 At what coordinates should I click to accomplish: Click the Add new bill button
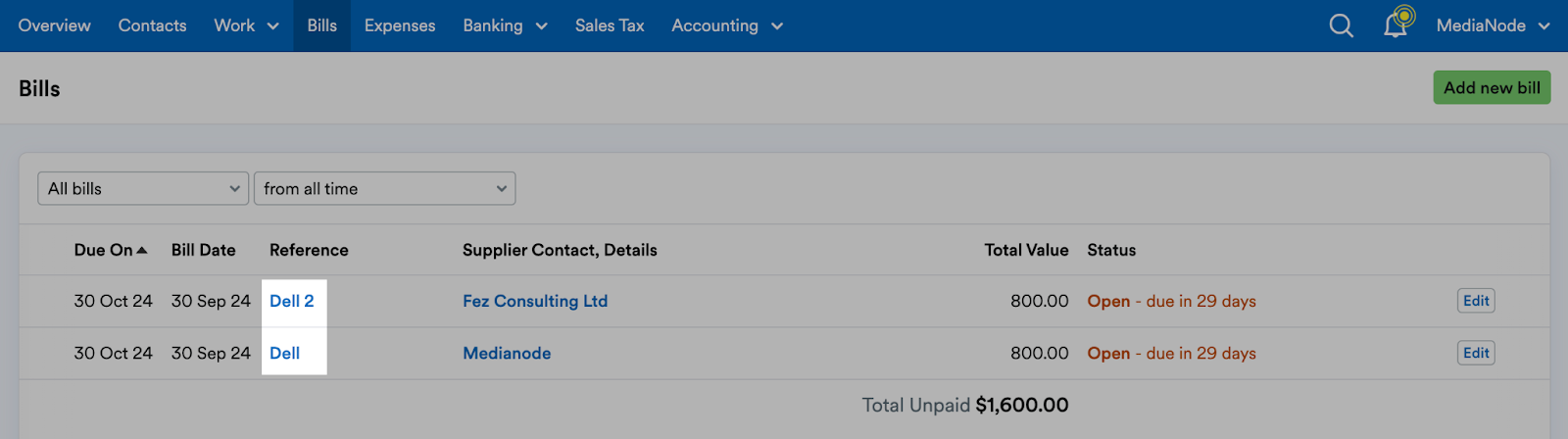click(x=1492, y=87)
